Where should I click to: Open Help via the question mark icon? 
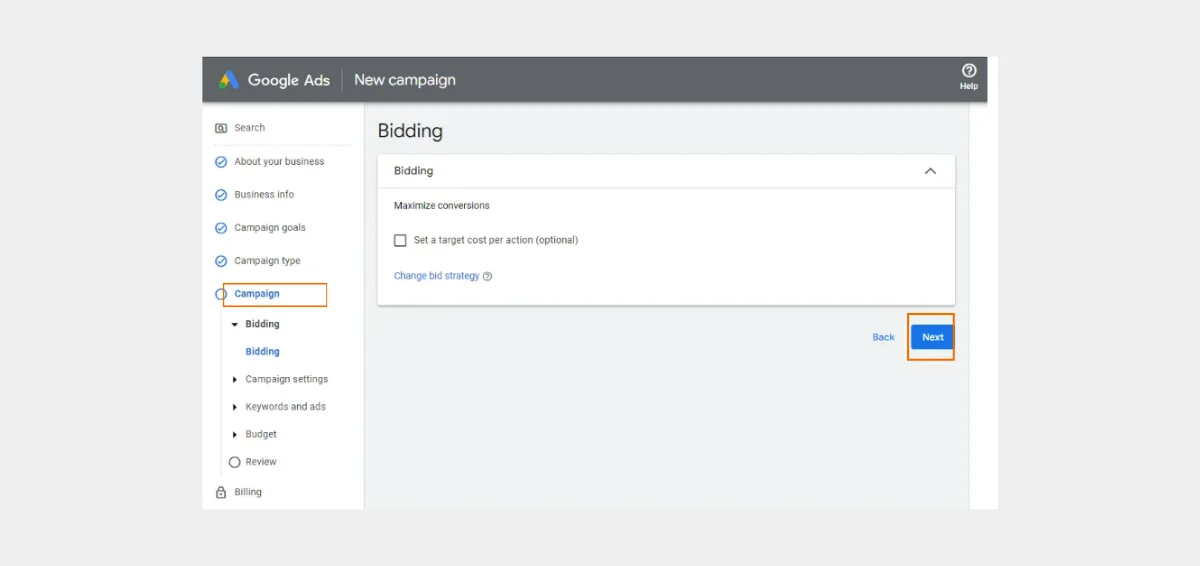pos(969,71)
